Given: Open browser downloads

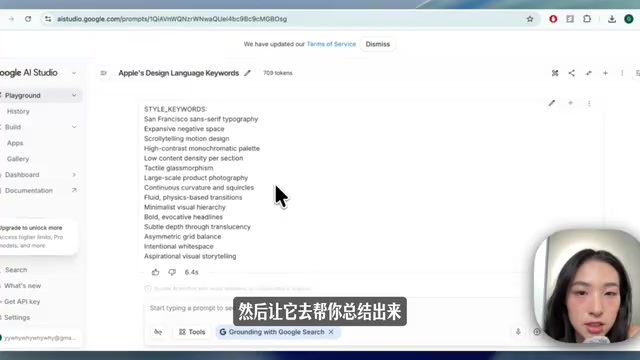Looking at the screenshot, I should coord(612,19).
